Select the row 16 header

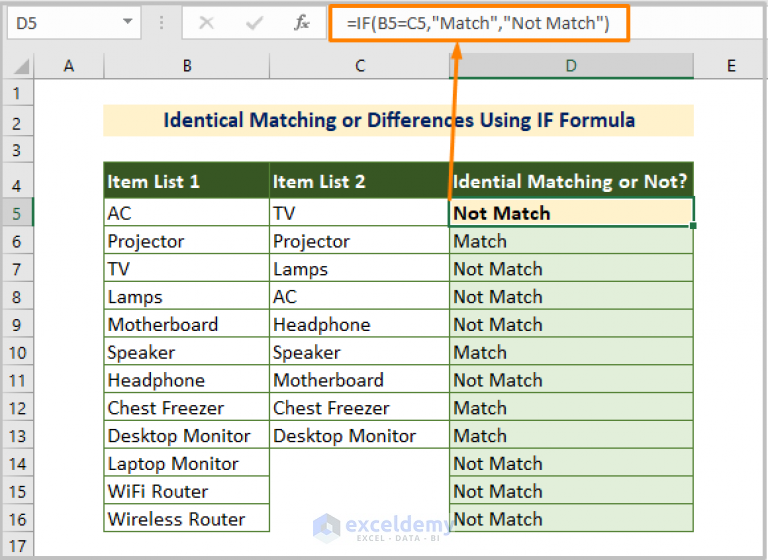tap(17, 519)
